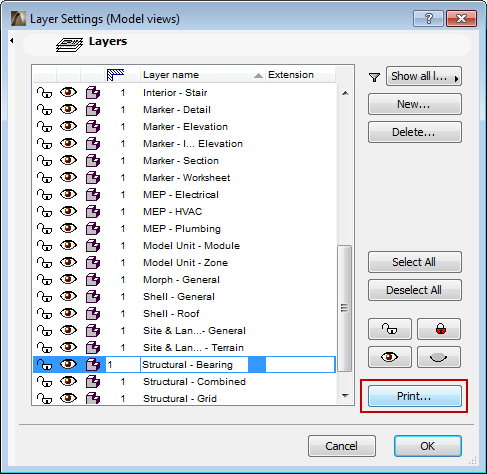Toggle lock icon for Structural - Bearing layer
The height and width of the screenshot is (474, 487).
point(44,365)
